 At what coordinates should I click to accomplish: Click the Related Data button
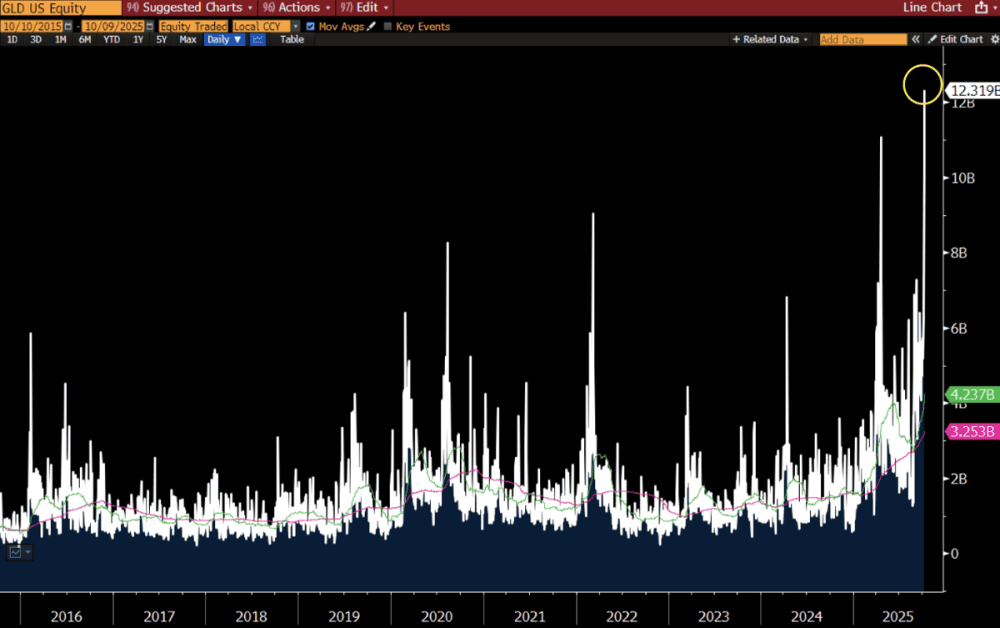point(770,40)
